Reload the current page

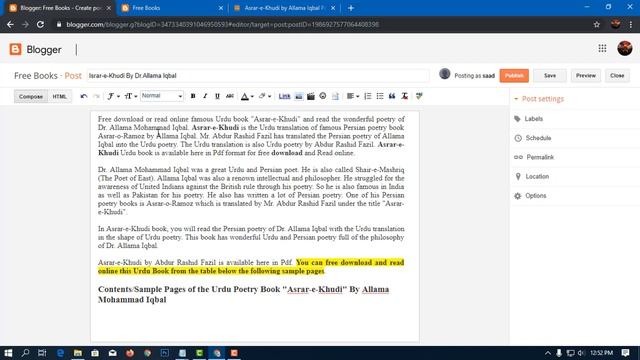point(40,24)
